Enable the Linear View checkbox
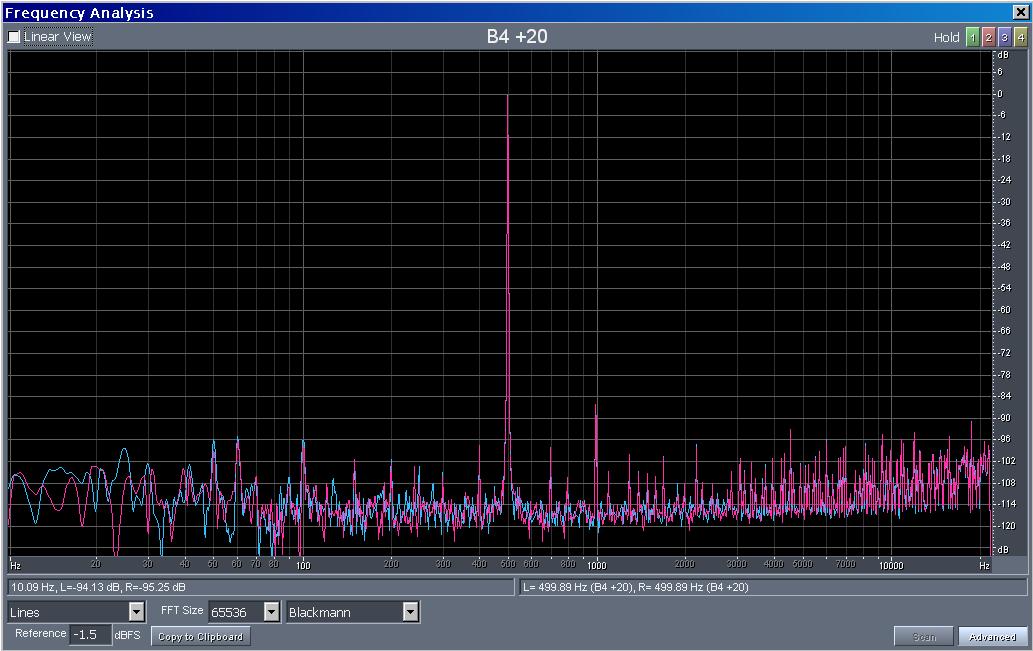Viewport: 1033px width, 651px height. [x=14, y=37]
